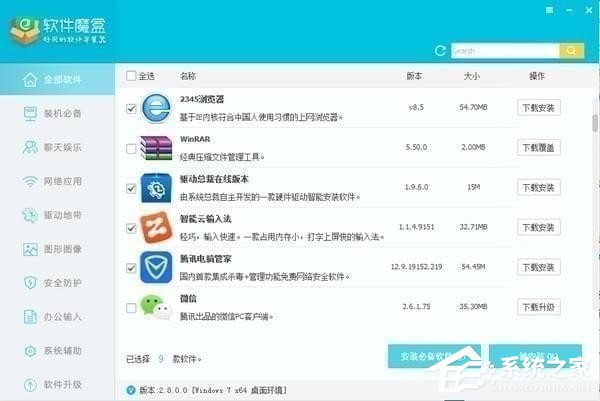Click the 2345 browser app icon
The width and height of the screenshot is (600, 401).
point(156,108)
